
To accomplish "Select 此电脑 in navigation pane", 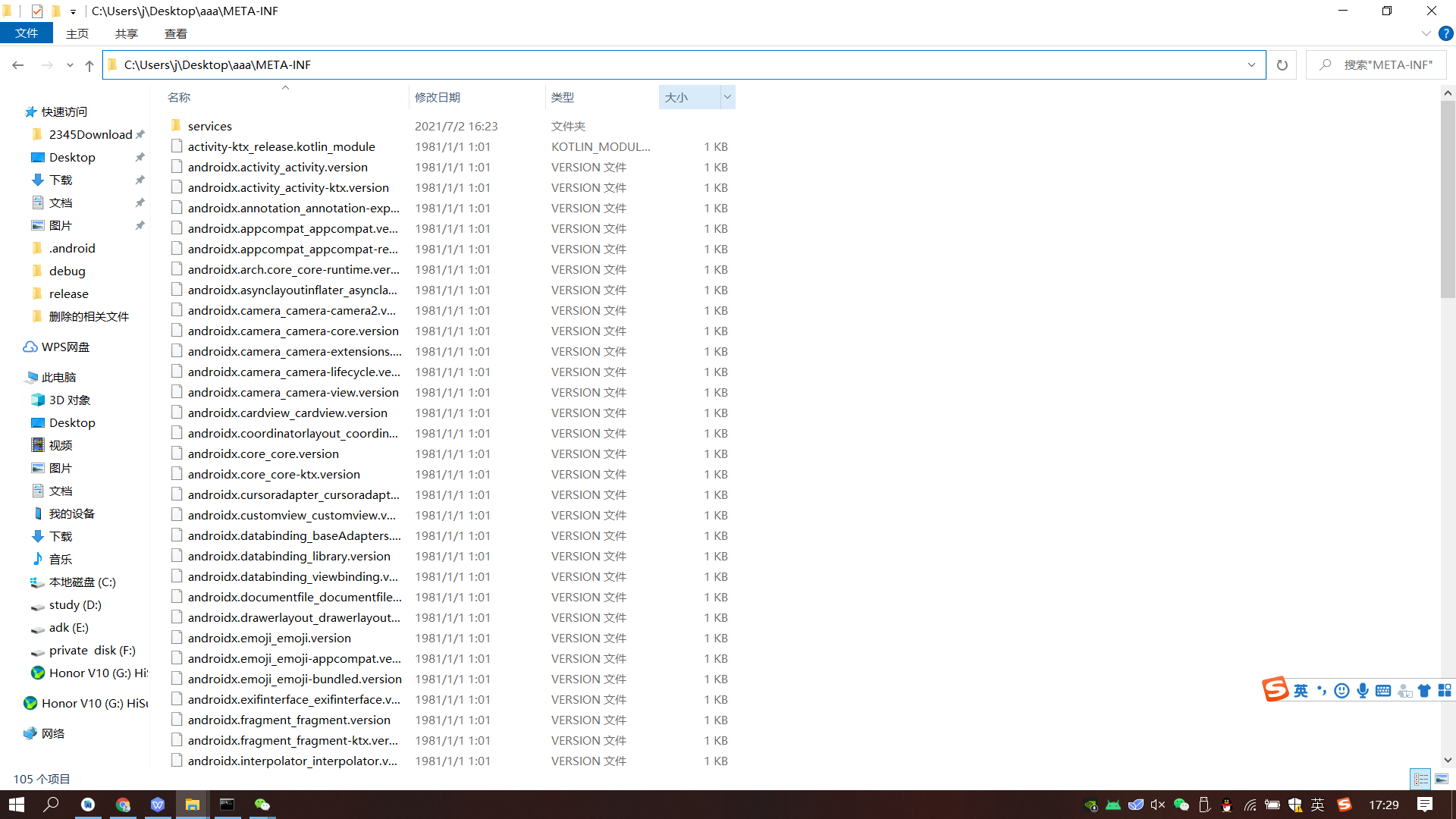I will tap(58, 377).
